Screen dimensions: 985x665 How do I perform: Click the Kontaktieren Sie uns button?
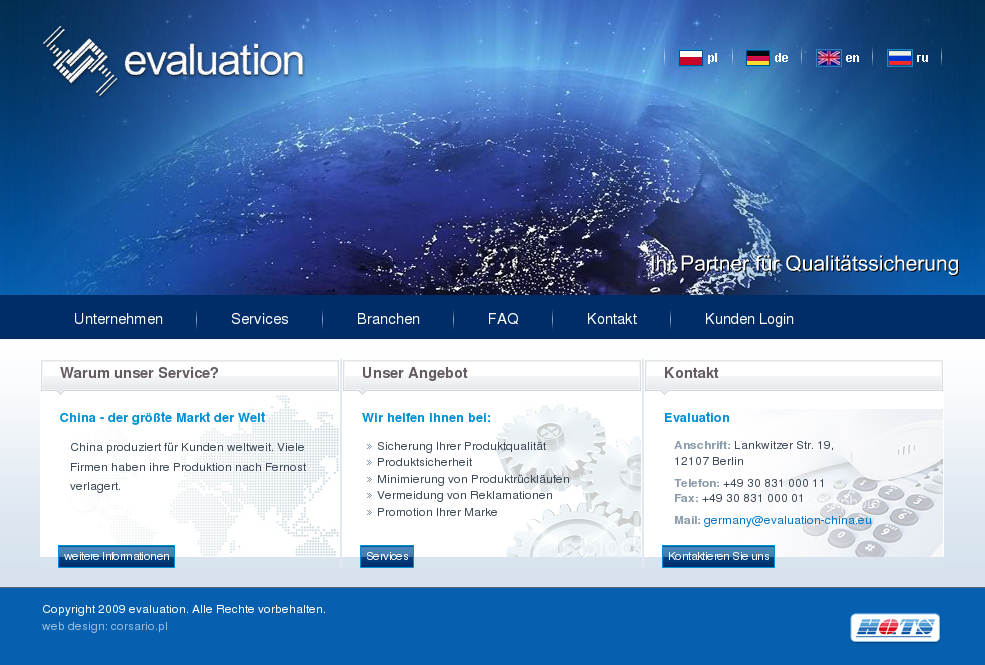click(x=718, y=556)
